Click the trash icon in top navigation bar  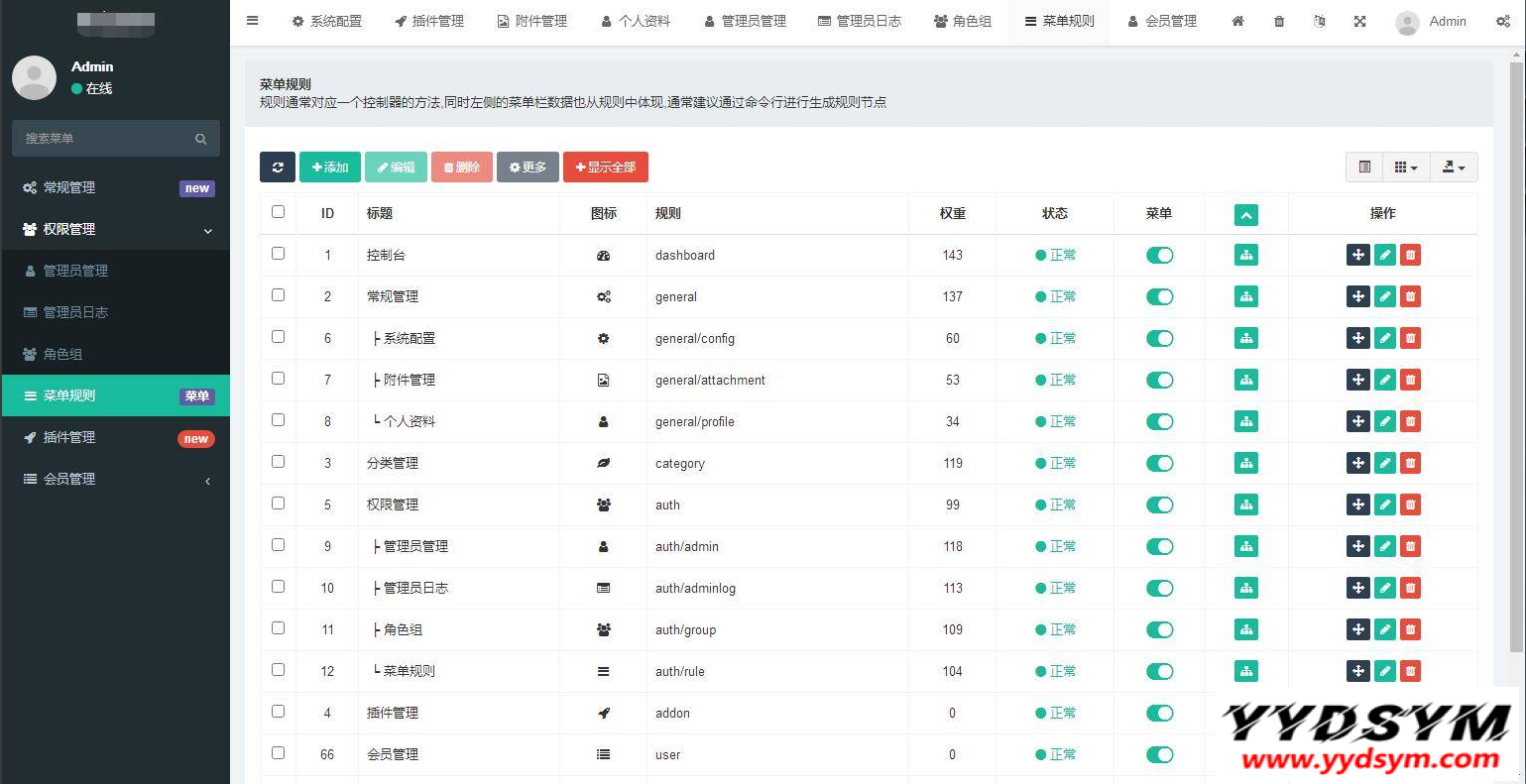pos(1279,21)
